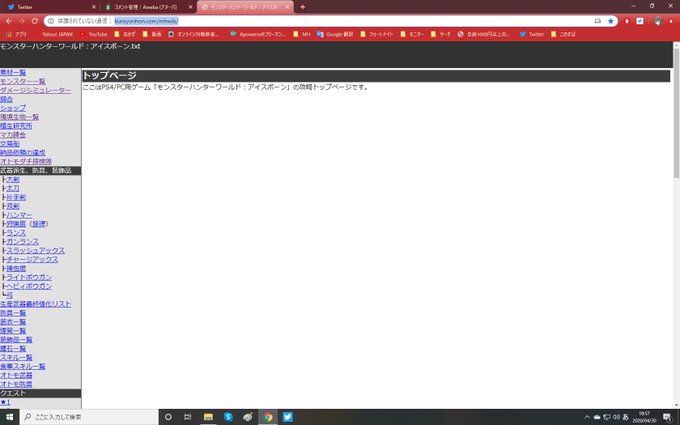Bookmark the page with the blue star icon
This screenshot has height=425, width=680.
611,21
